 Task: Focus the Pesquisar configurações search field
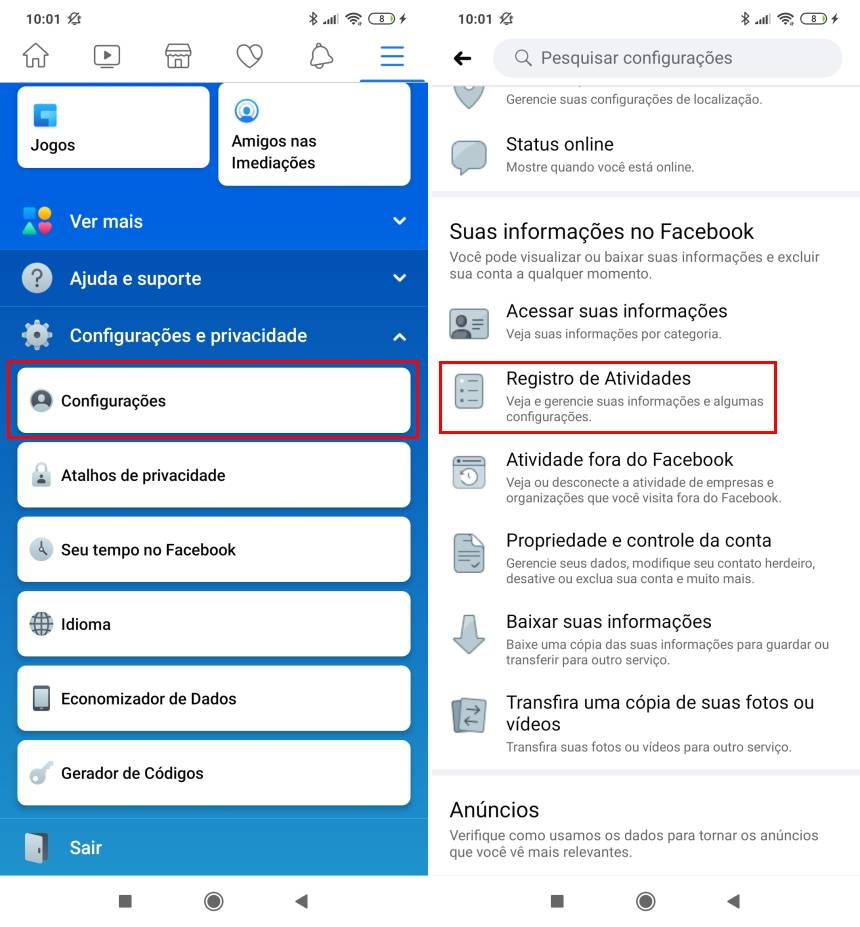[667, 58]
